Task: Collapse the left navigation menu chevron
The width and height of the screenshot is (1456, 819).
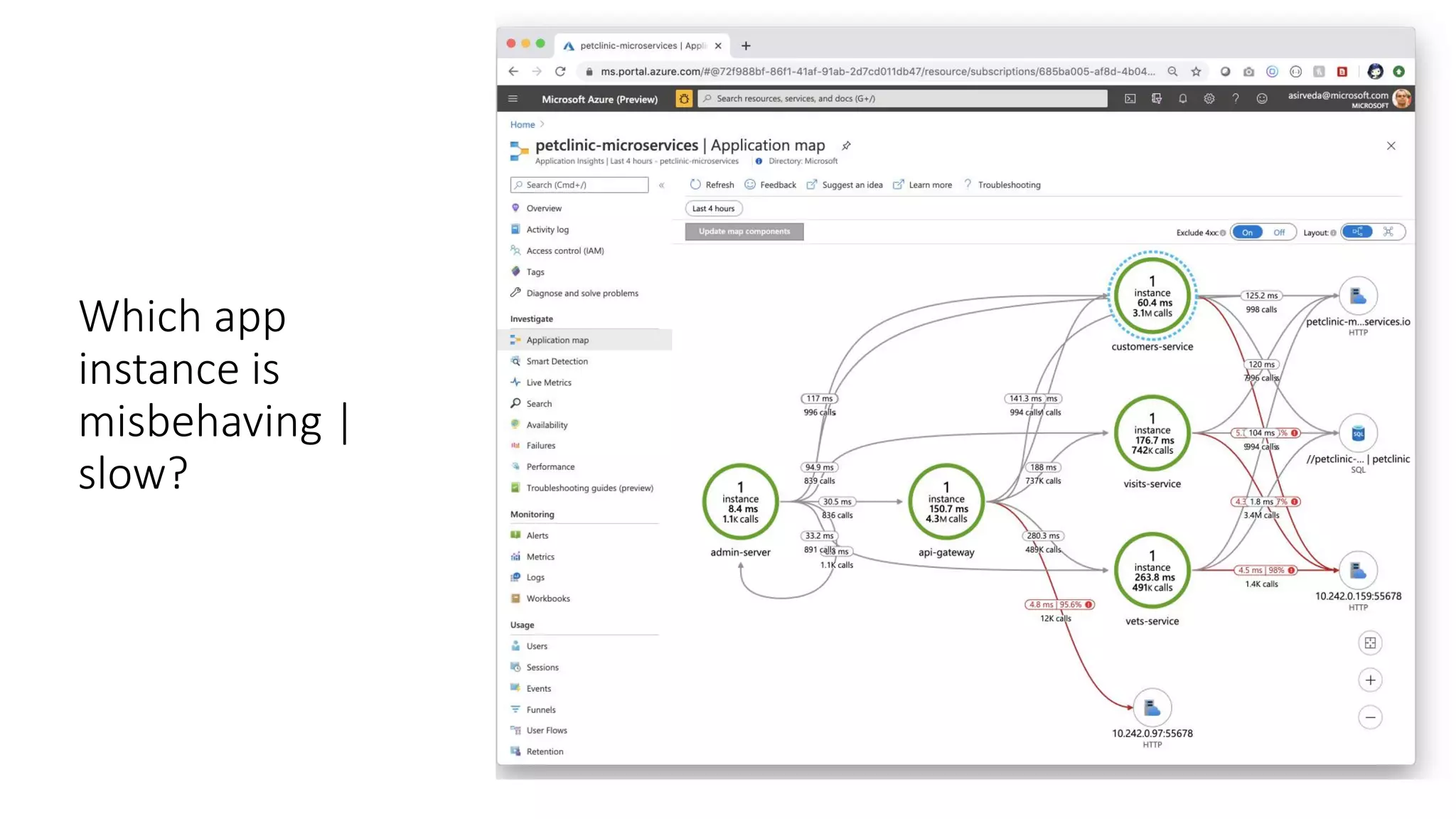Action: [661, 186]
